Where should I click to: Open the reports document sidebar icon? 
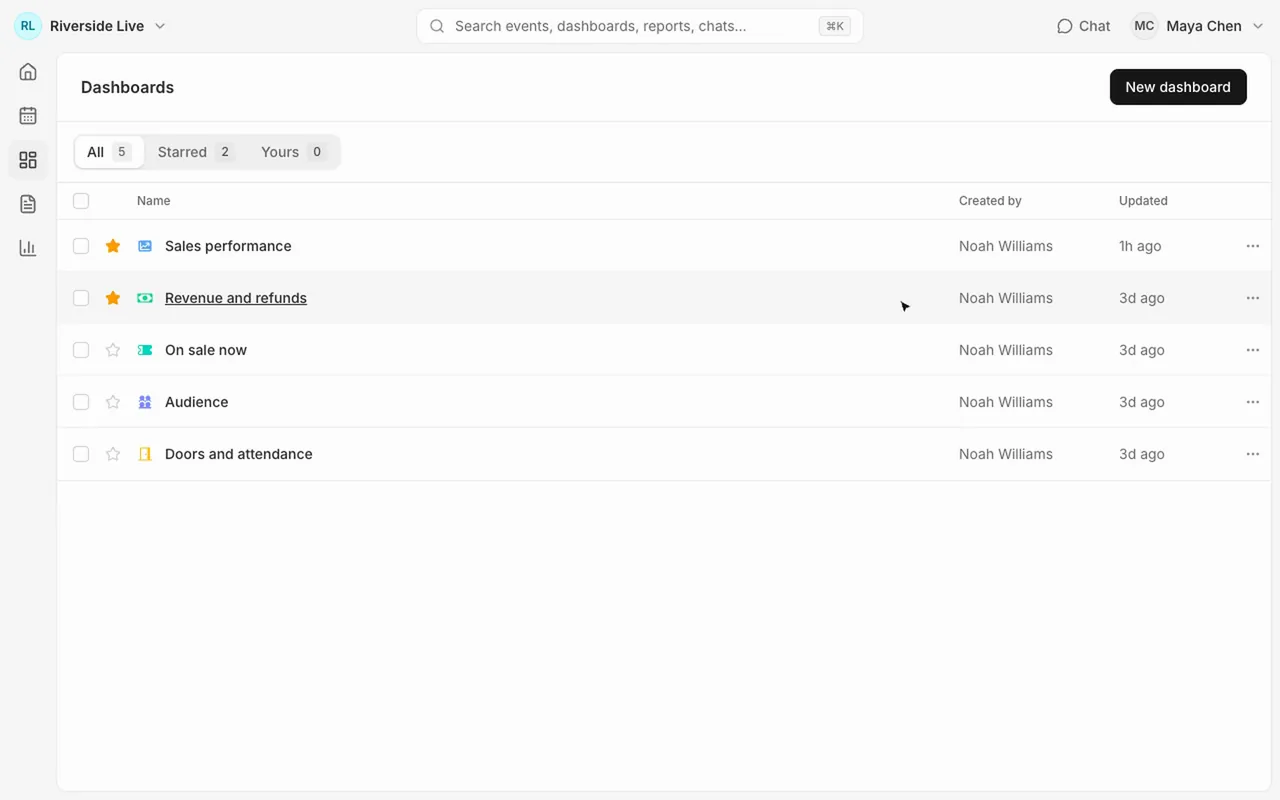(28, 204)
